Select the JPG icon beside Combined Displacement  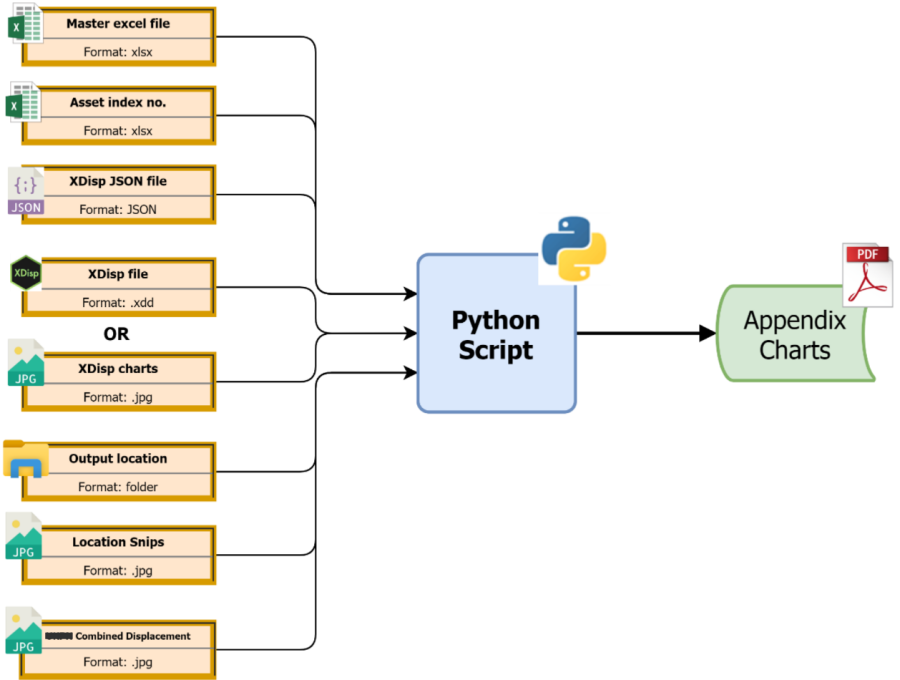coord(24,630)
